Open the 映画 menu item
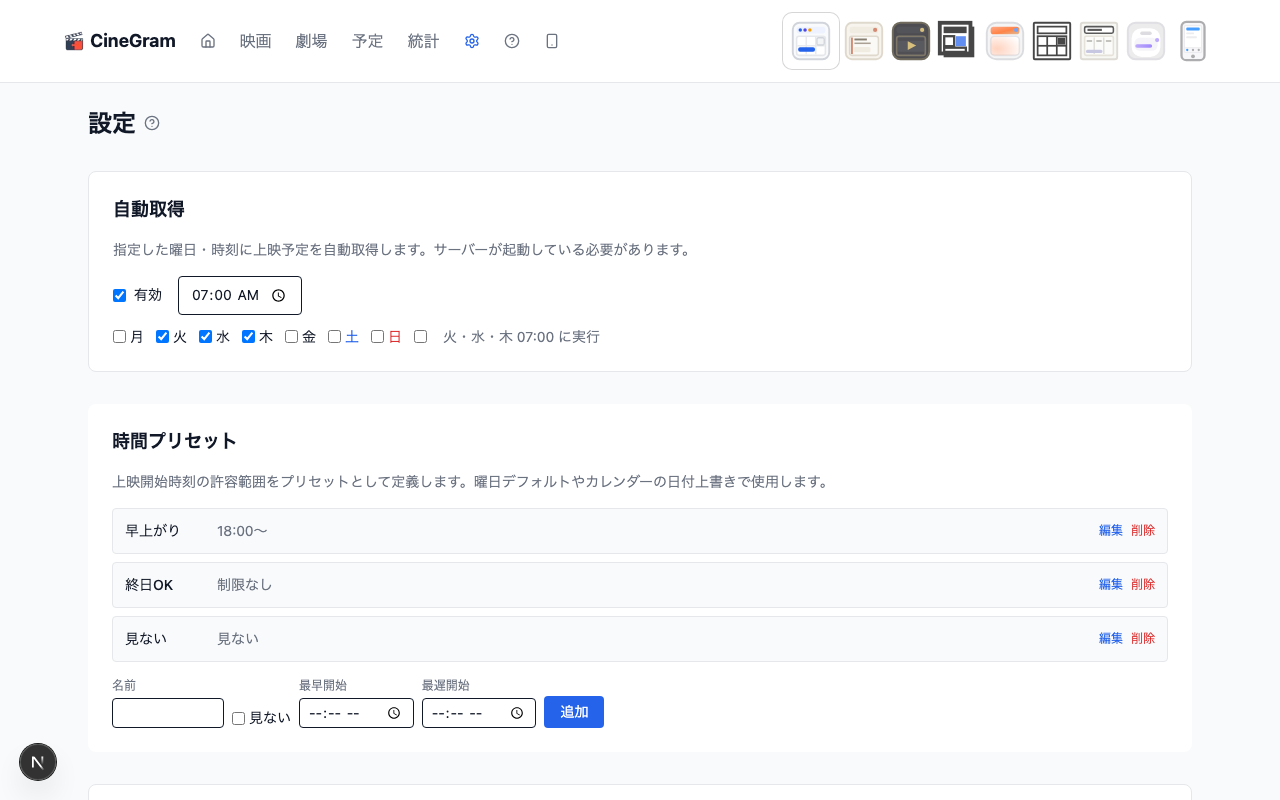 (x=255, y=41)
